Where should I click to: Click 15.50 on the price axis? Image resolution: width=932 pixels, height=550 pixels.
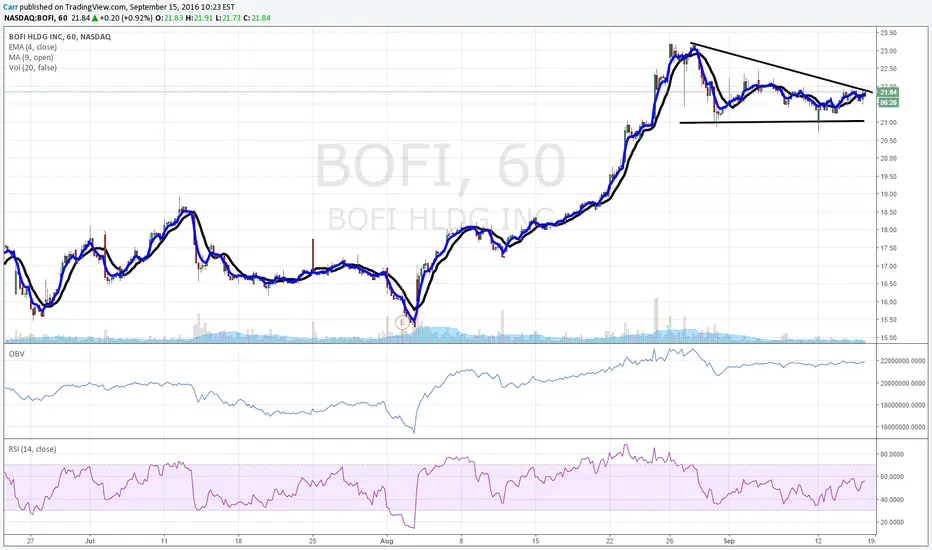[x=889, y=320]
